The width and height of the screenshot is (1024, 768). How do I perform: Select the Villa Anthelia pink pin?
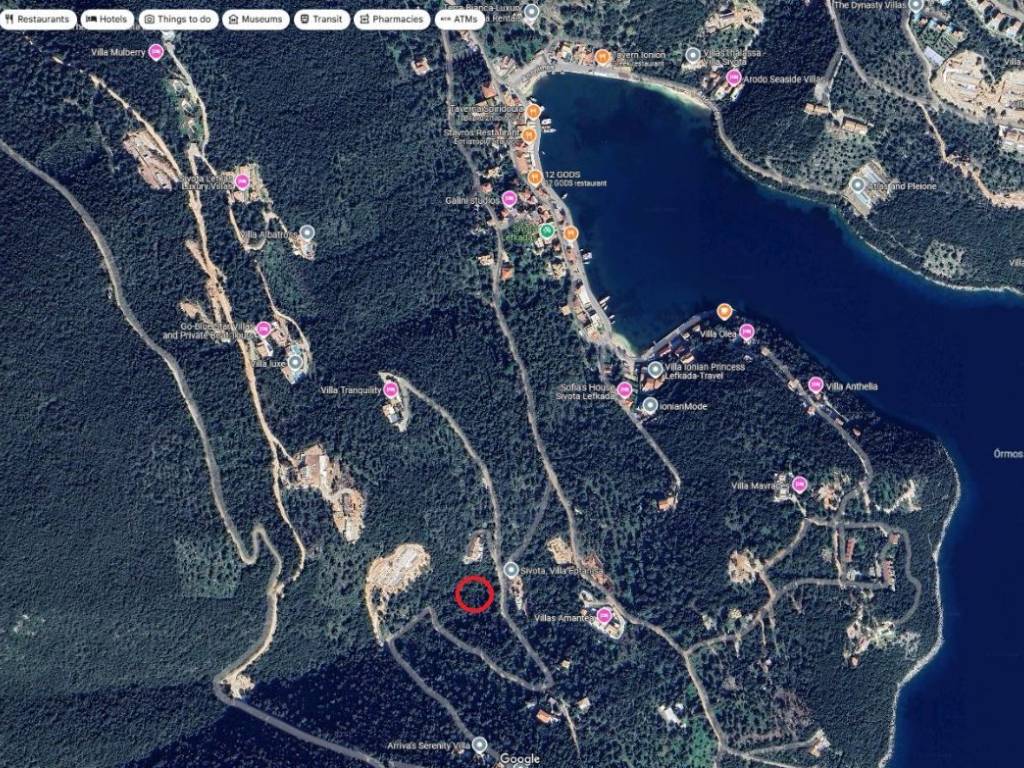[816, 385]
